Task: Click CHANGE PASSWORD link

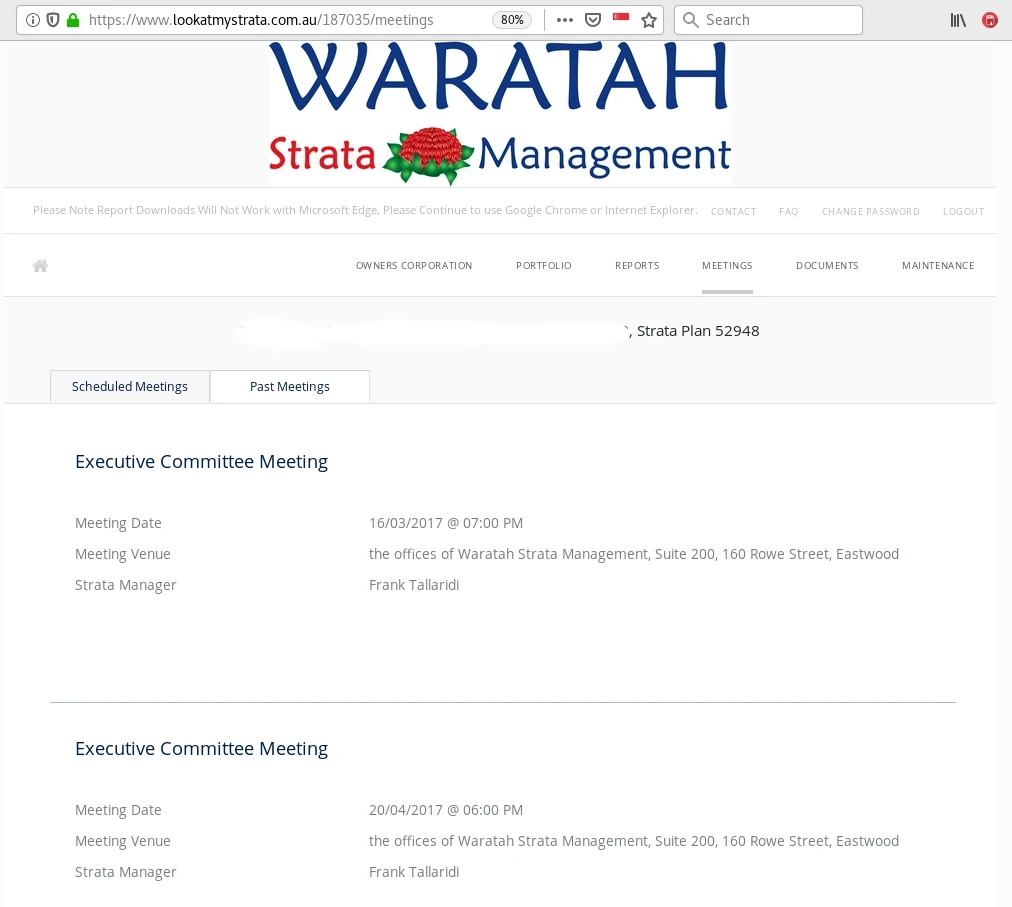Action: point(870,212)
